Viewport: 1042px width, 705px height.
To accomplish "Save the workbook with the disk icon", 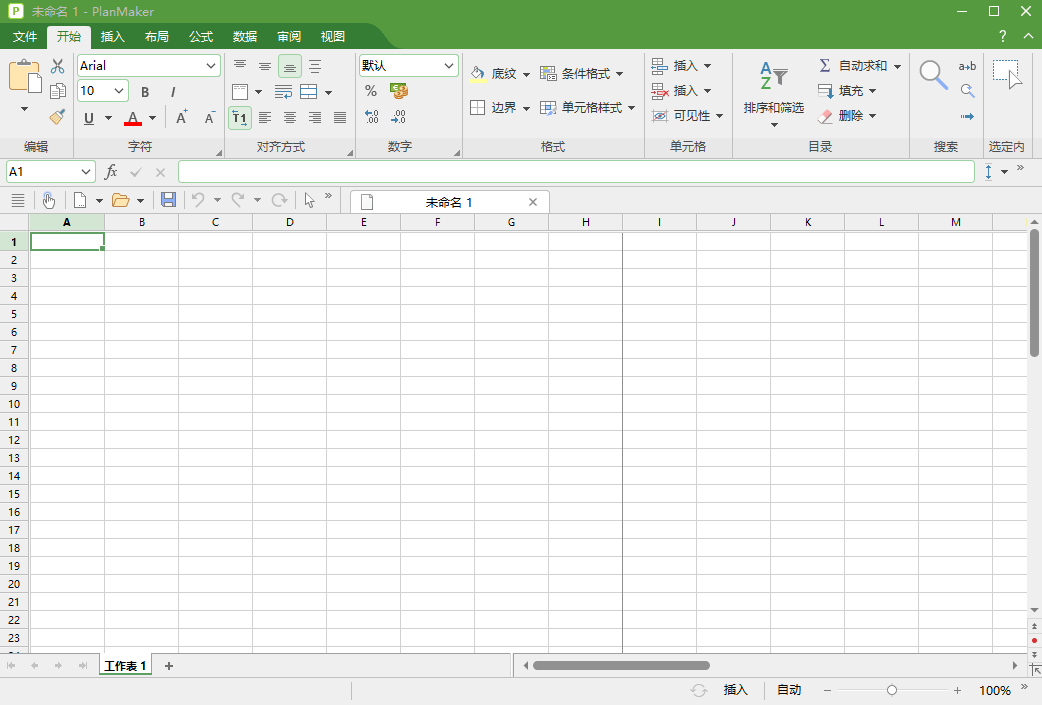I will (168, 199).
